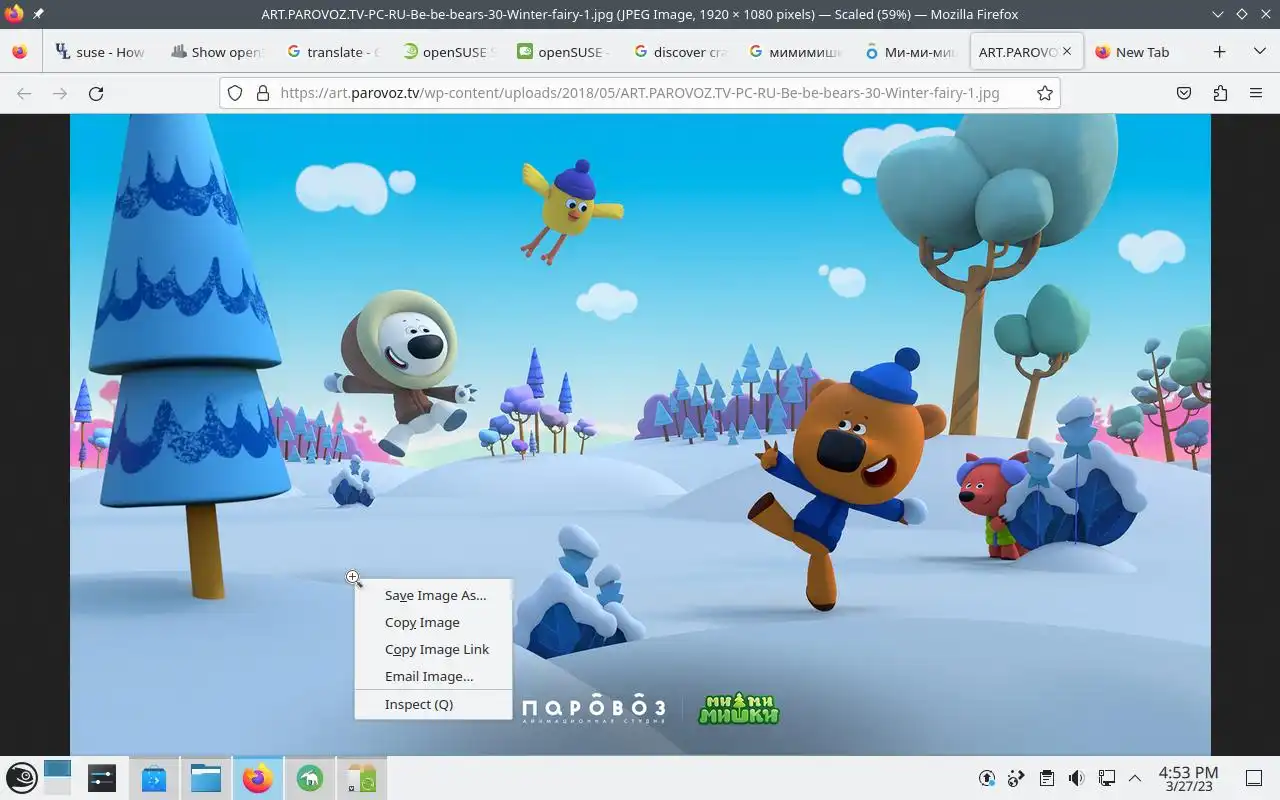Launch System Settings from taskbar
Screen dimensions: 1280x800
point(102,778)
